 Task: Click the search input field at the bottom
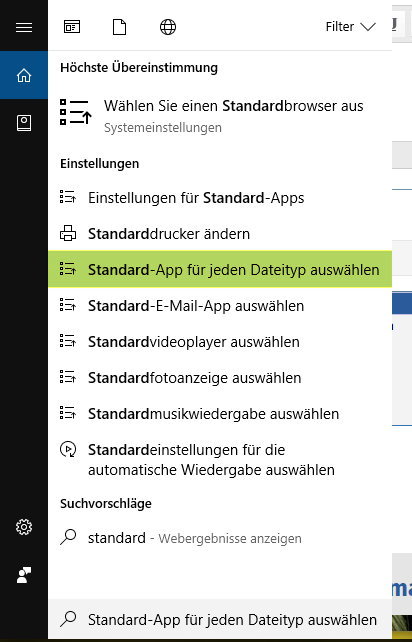(220, 619)
